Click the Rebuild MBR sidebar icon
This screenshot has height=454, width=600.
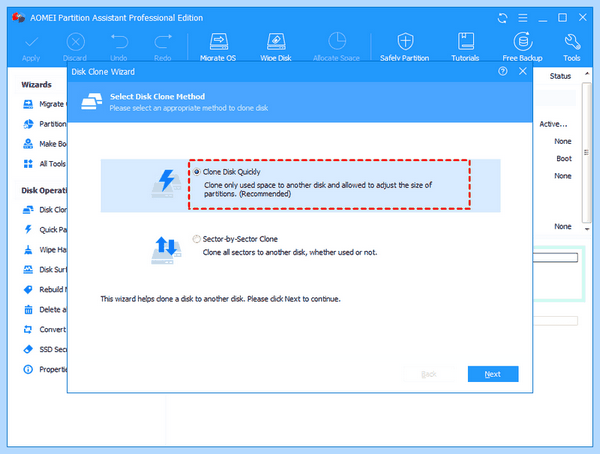tap(28, 289)
